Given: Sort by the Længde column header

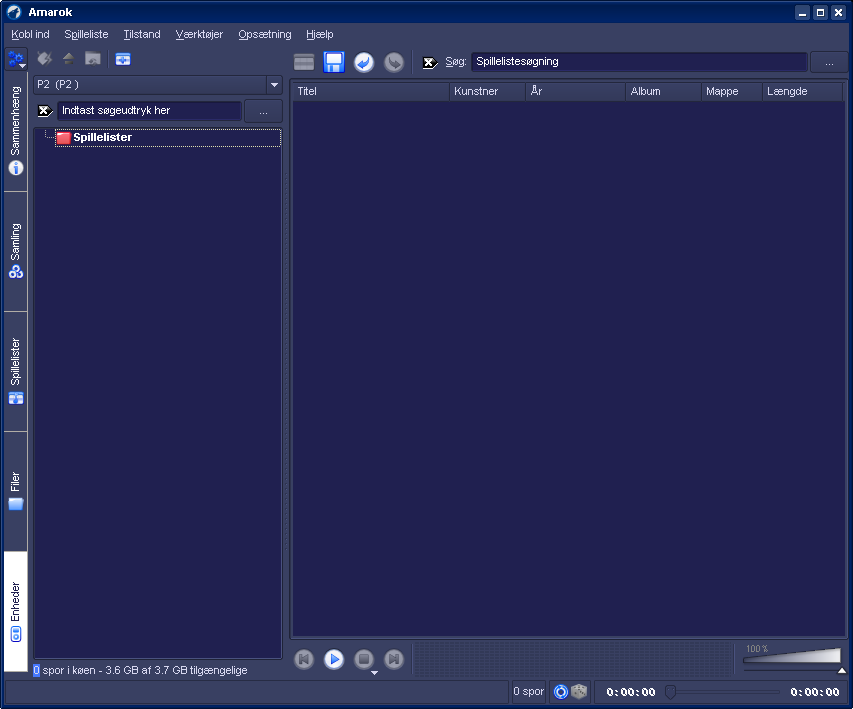Looking at the screenshot, I should tap(803, 91).
